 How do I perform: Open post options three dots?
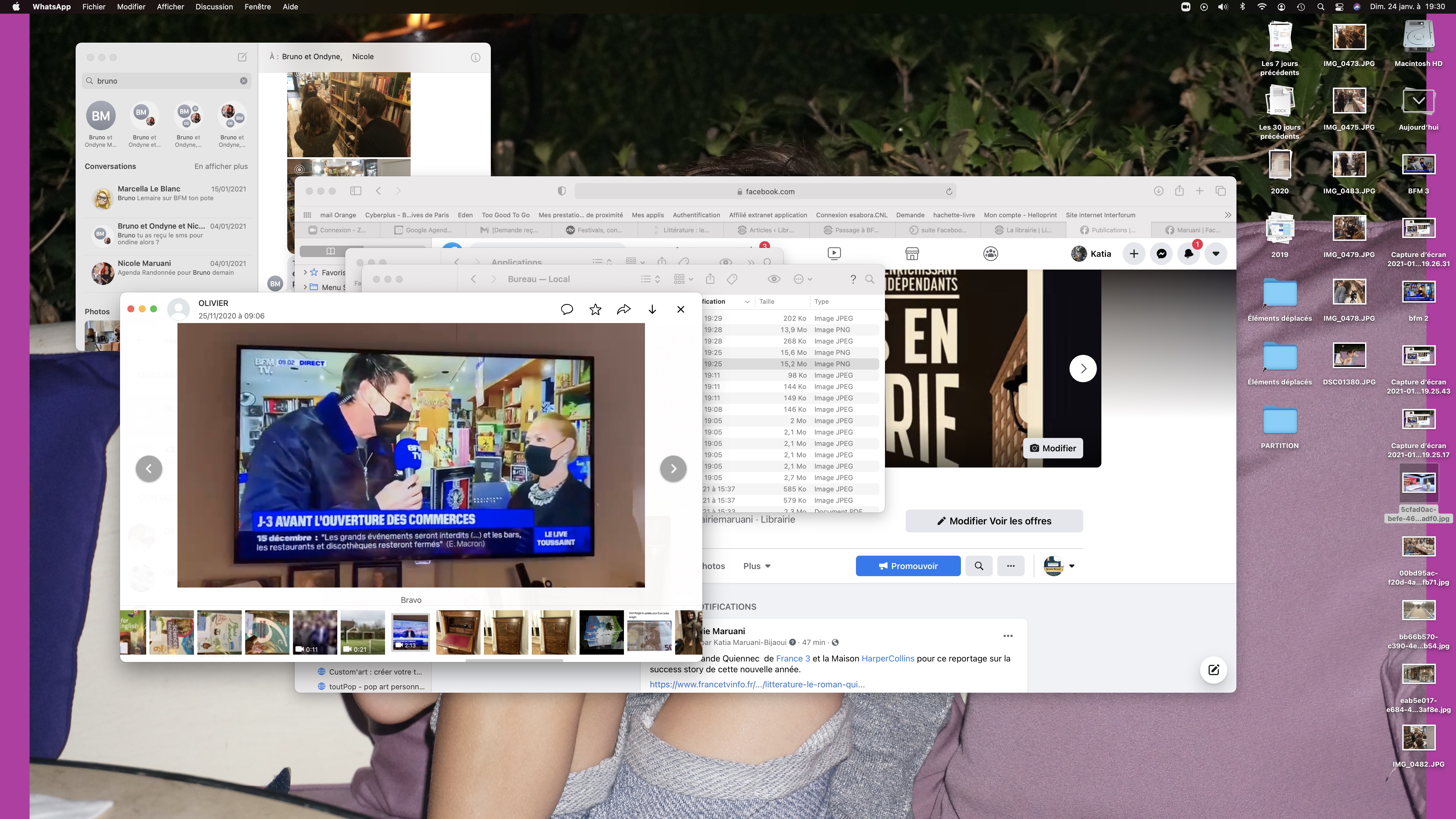pyautogui.click(x=1008, y=636)
